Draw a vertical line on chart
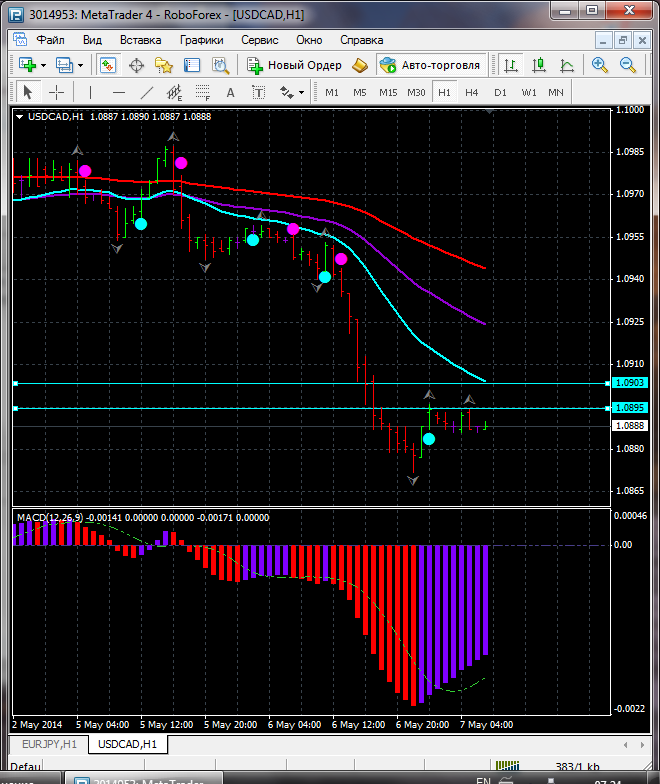660x784 pixels. [90, 92]
